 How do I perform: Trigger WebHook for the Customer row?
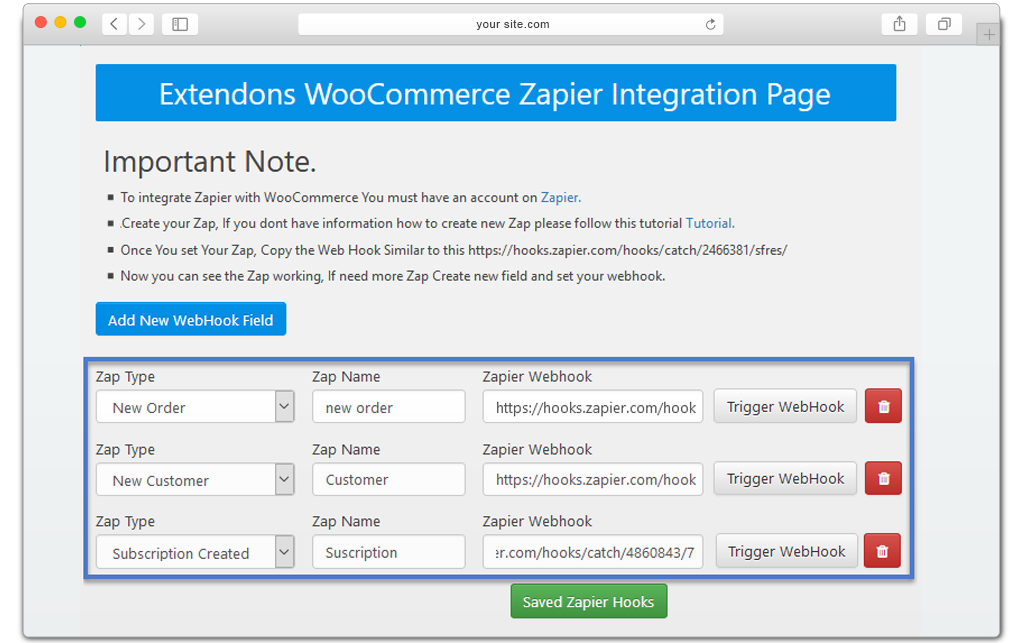point(785,478)
